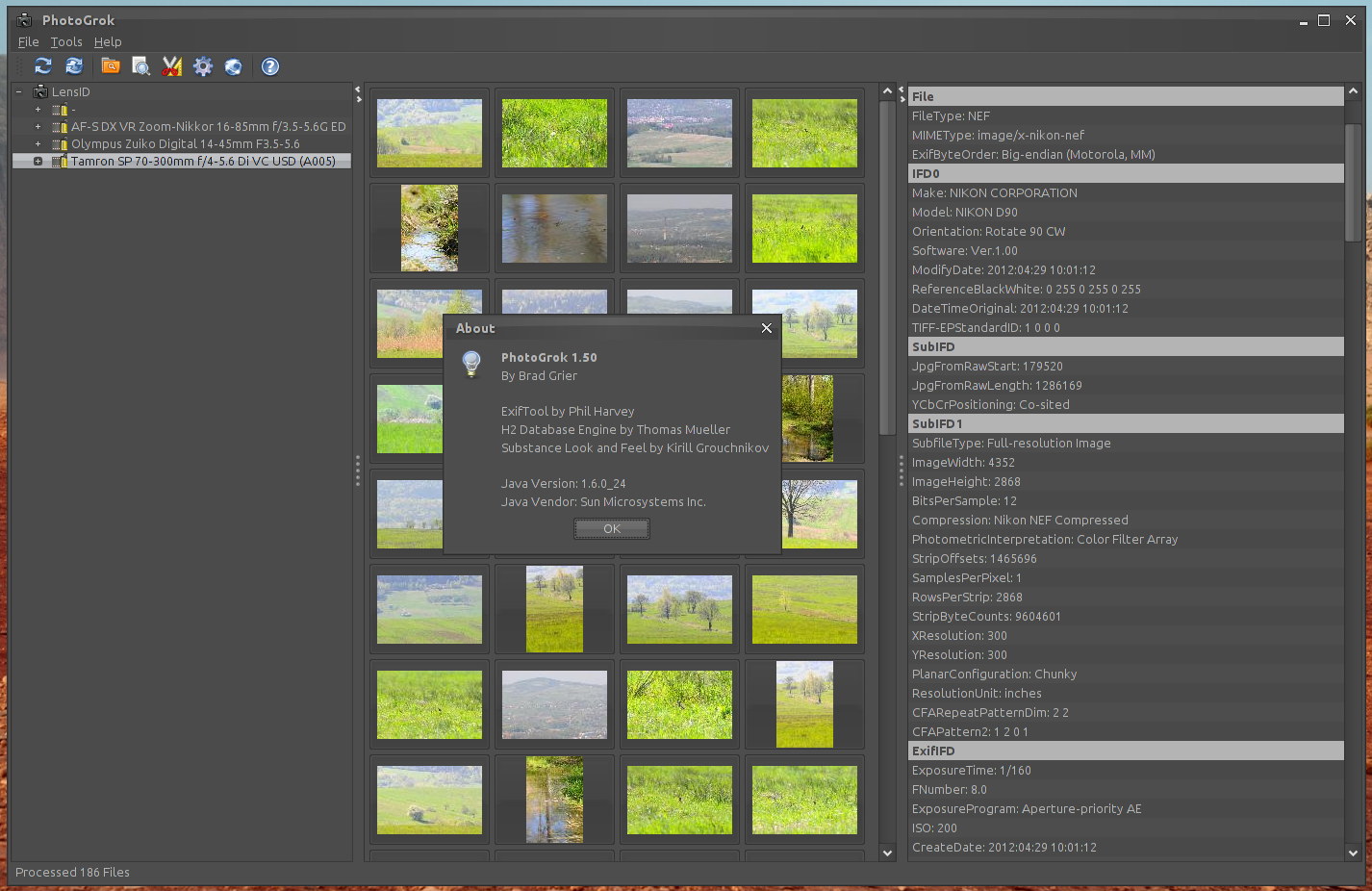The width and height of the screenshot is (1372, 891).
Task: Click the File section header in metadata
Action: (x=1126, y=96)
